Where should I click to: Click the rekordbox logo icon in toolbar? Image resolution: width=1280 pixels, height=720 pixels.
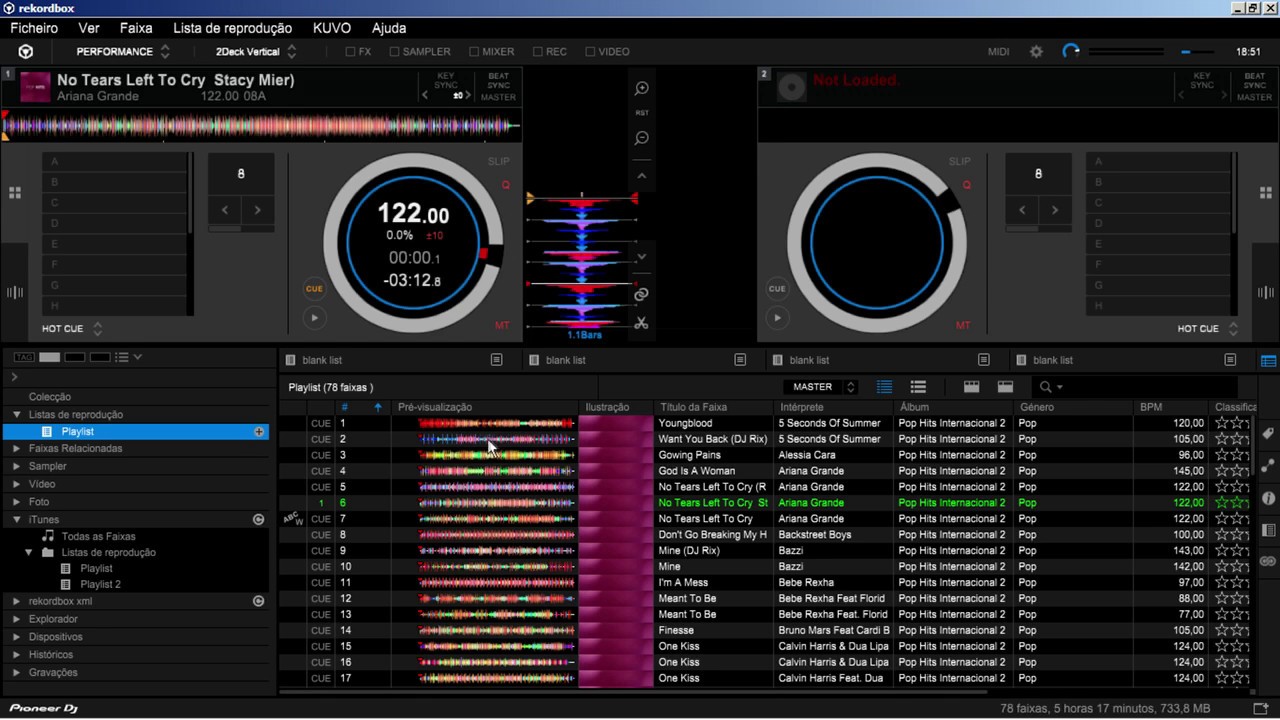(26, 52)
